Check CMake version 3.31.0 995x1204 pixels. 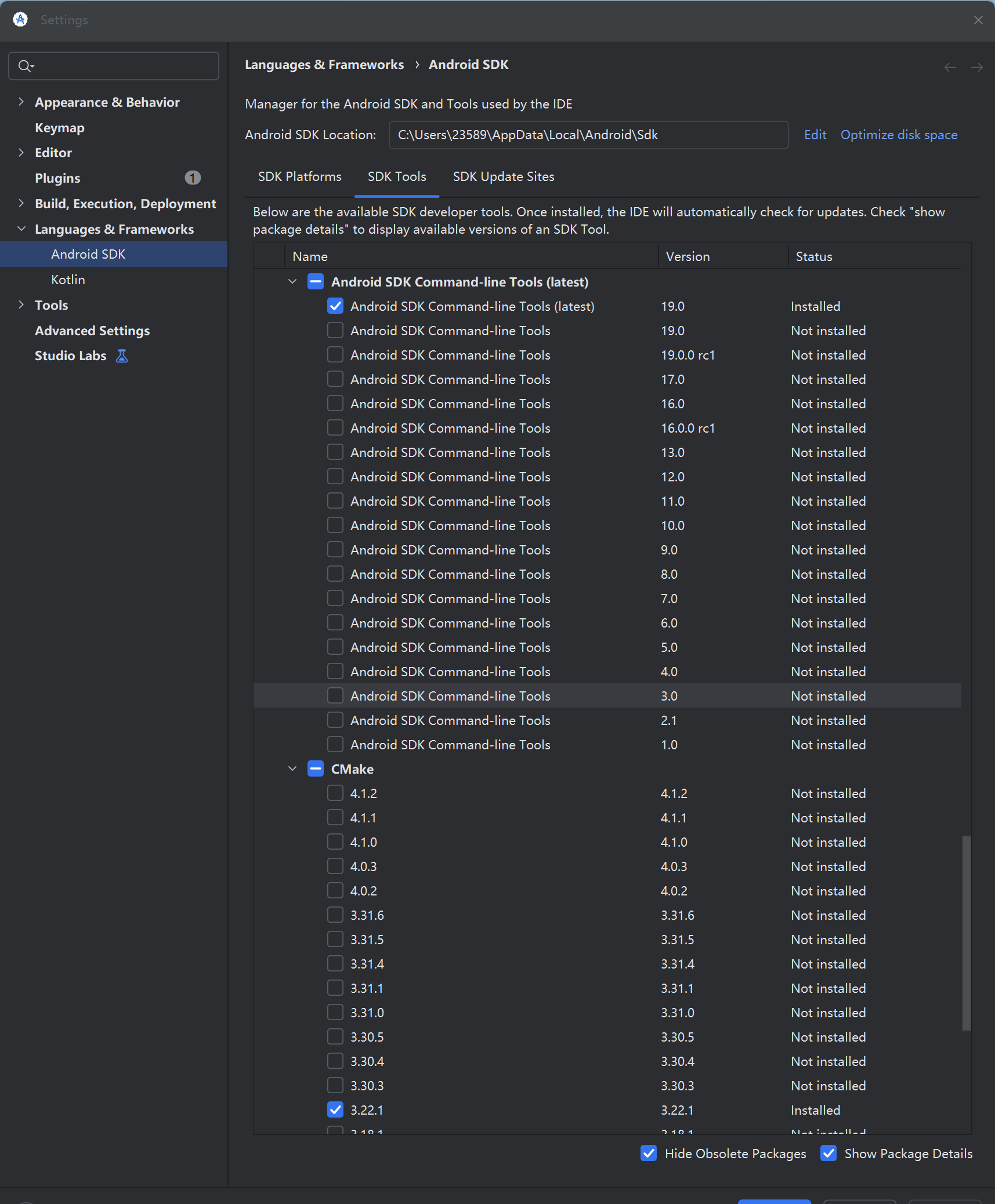[x=335, y=1013]
